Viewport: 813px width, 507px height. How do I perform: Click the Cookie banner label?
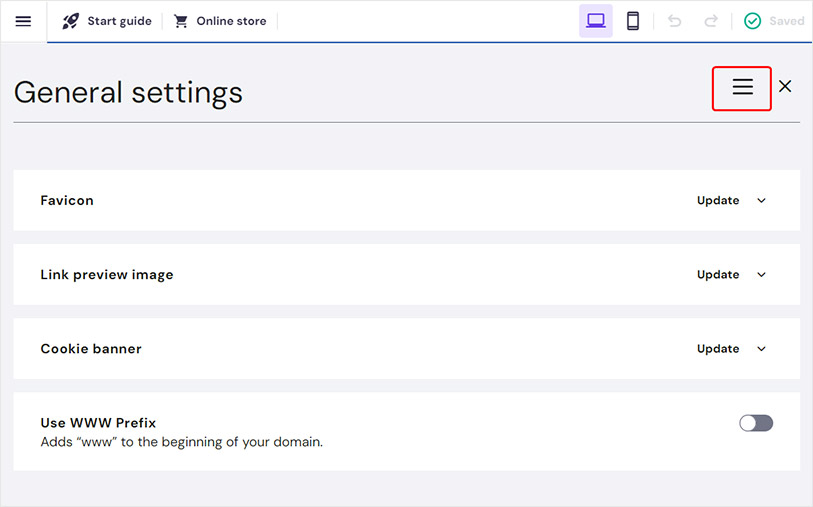[x=91, y=349]
